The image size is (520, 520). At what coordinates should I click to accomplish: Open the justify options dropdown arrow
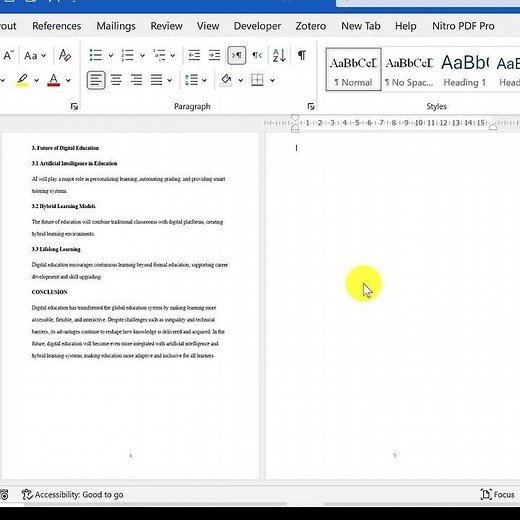point(170,80)
